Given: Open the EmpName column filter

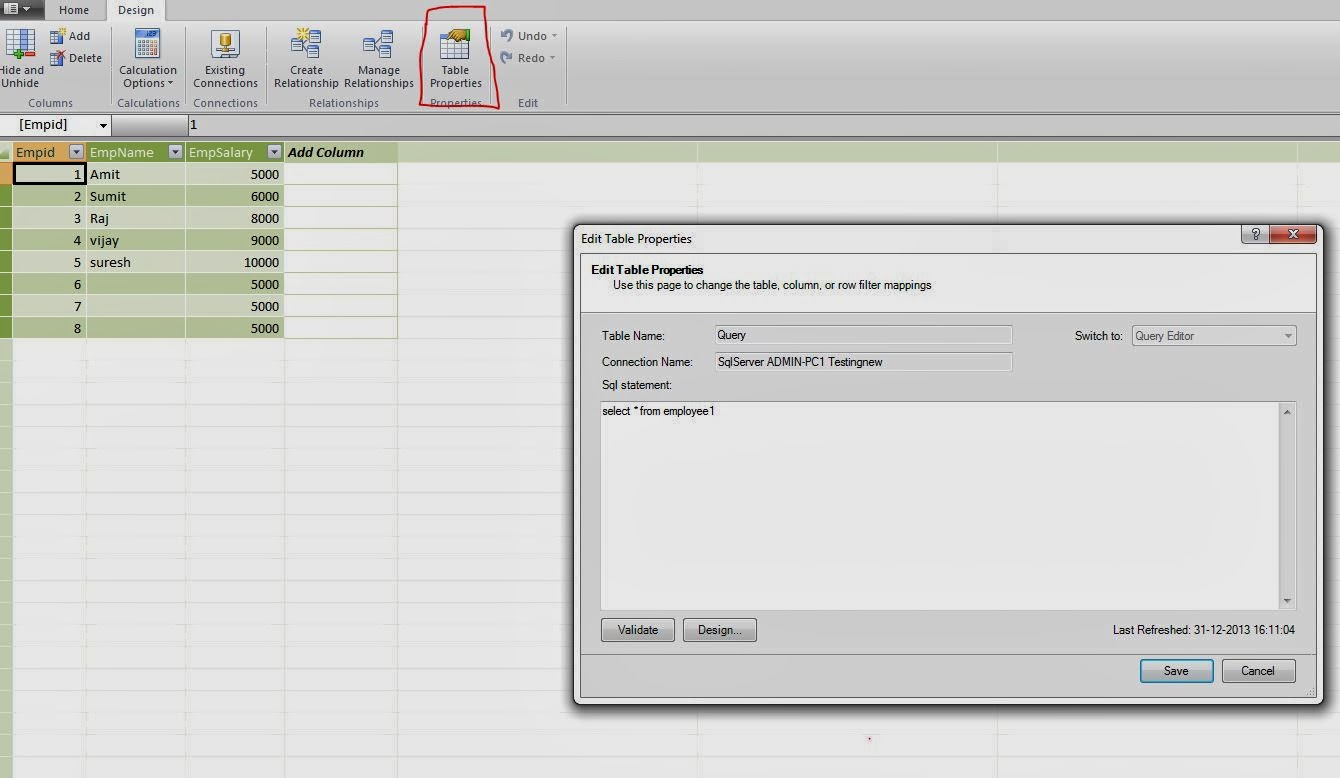Looking at the screenshot, I should (x=175, y=152).
